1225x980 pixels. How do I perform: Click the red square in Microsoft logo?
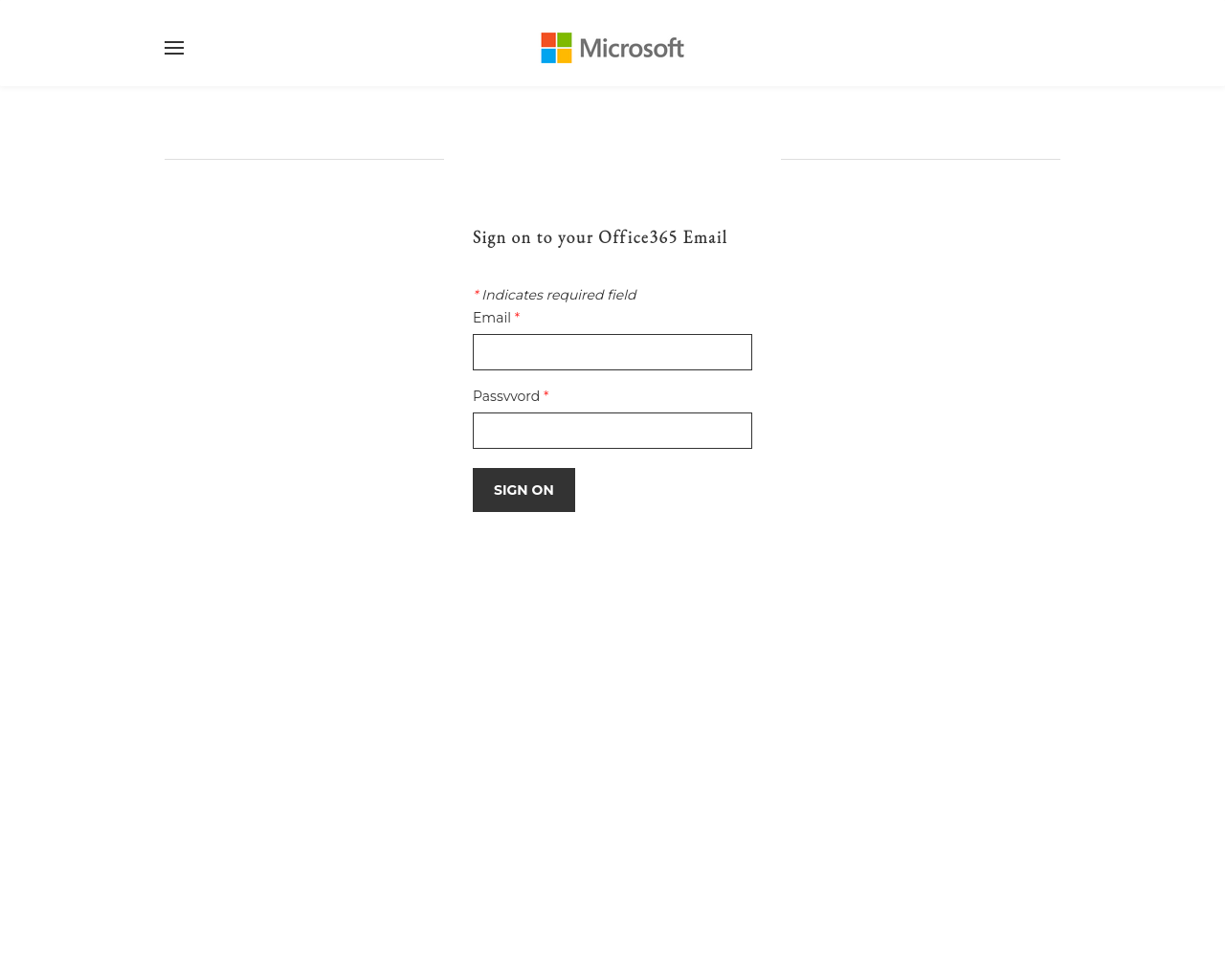548,40
